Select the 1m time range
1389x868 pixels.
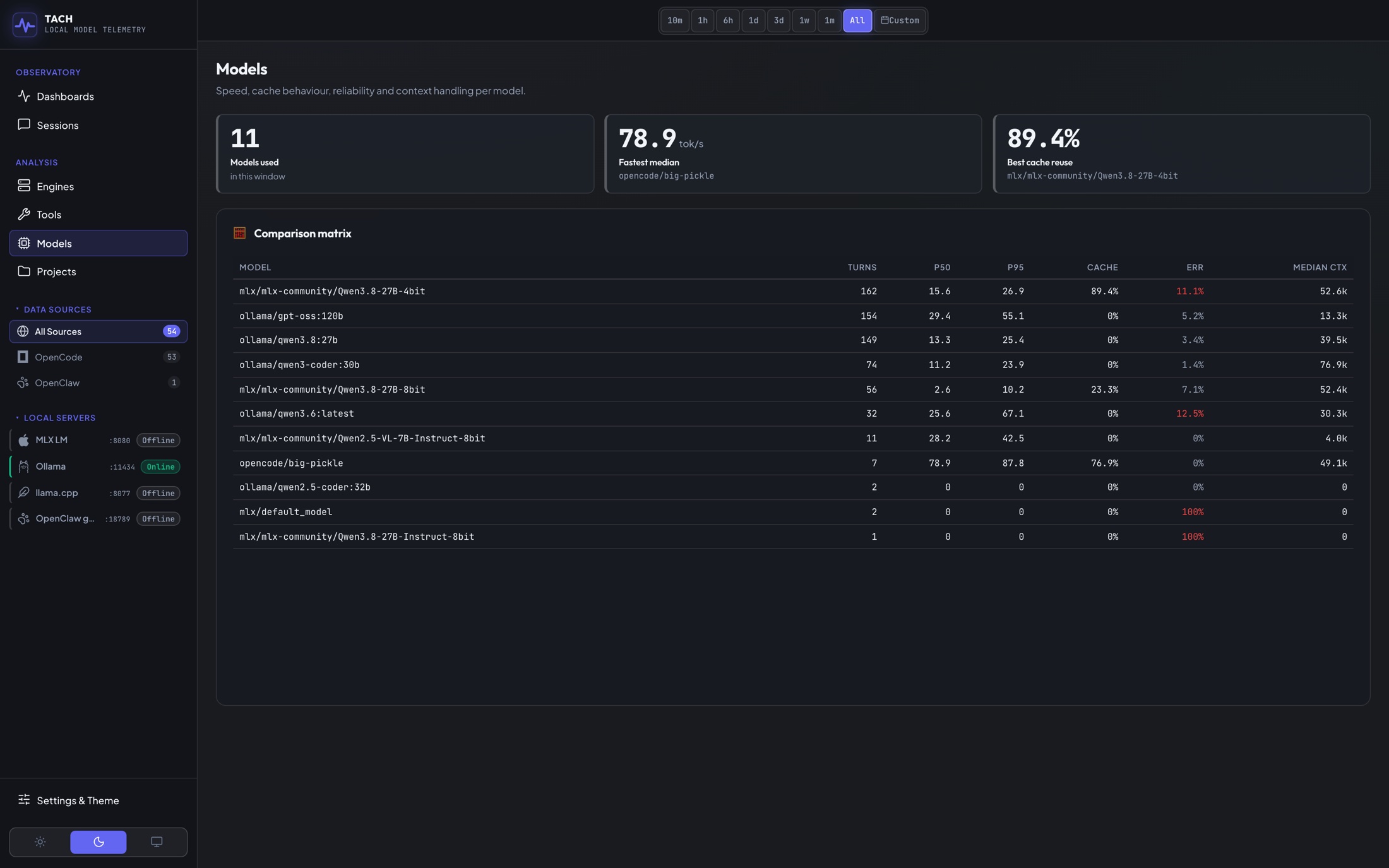click(x=829, y=20)
